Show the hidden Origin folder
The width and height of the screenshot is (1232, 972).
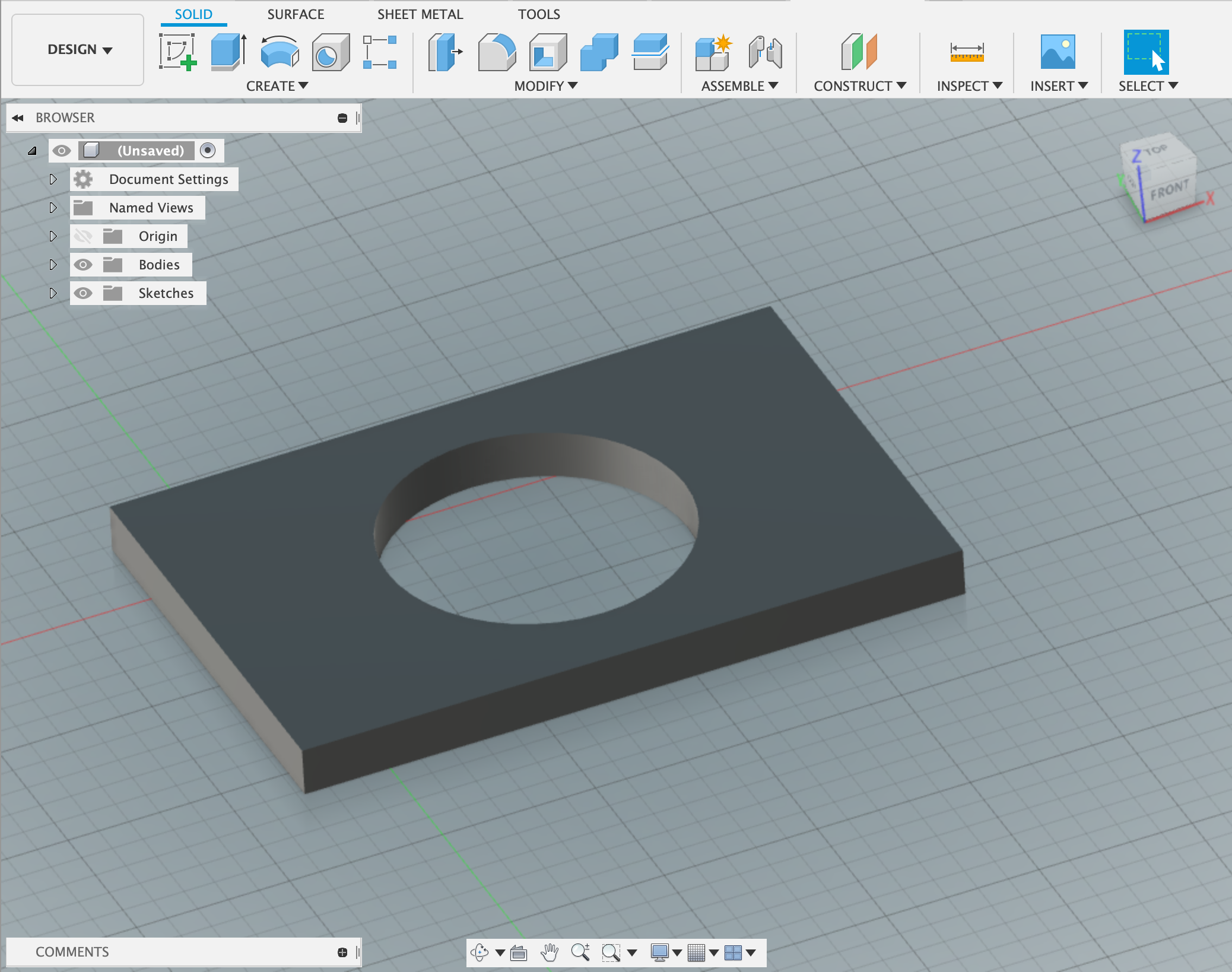click(83, 236)
